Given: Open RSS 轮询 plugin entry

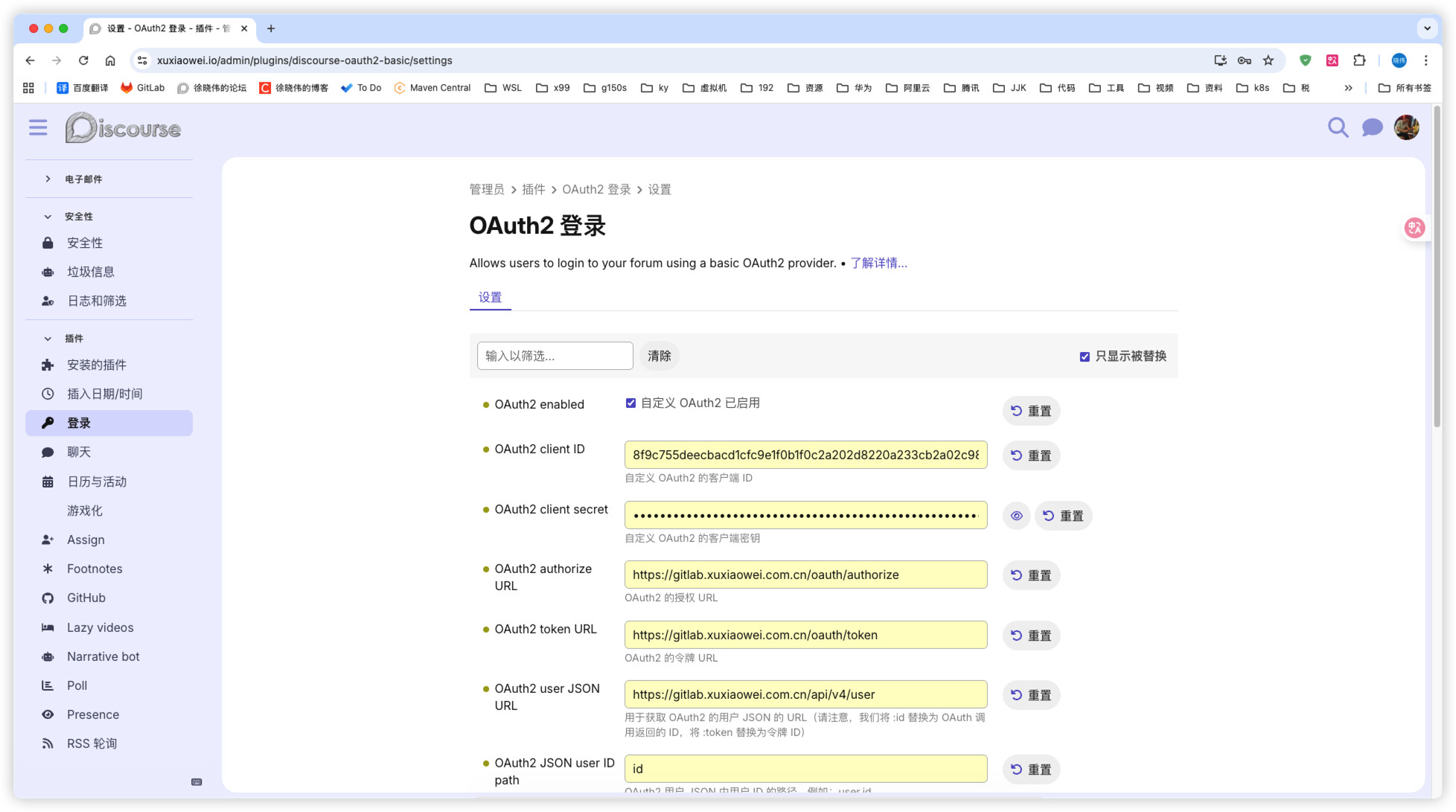Looking at the screenshot, I should (x=92, y=744).
